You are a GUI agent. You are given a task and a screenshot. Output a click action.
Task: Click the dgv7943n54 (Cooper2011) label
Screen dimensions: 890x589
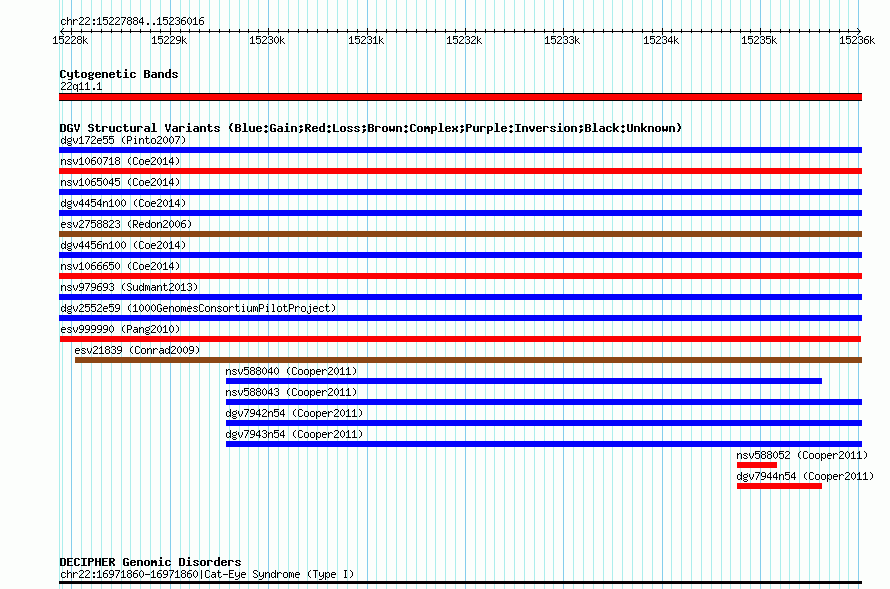click(x=294, y=434)
